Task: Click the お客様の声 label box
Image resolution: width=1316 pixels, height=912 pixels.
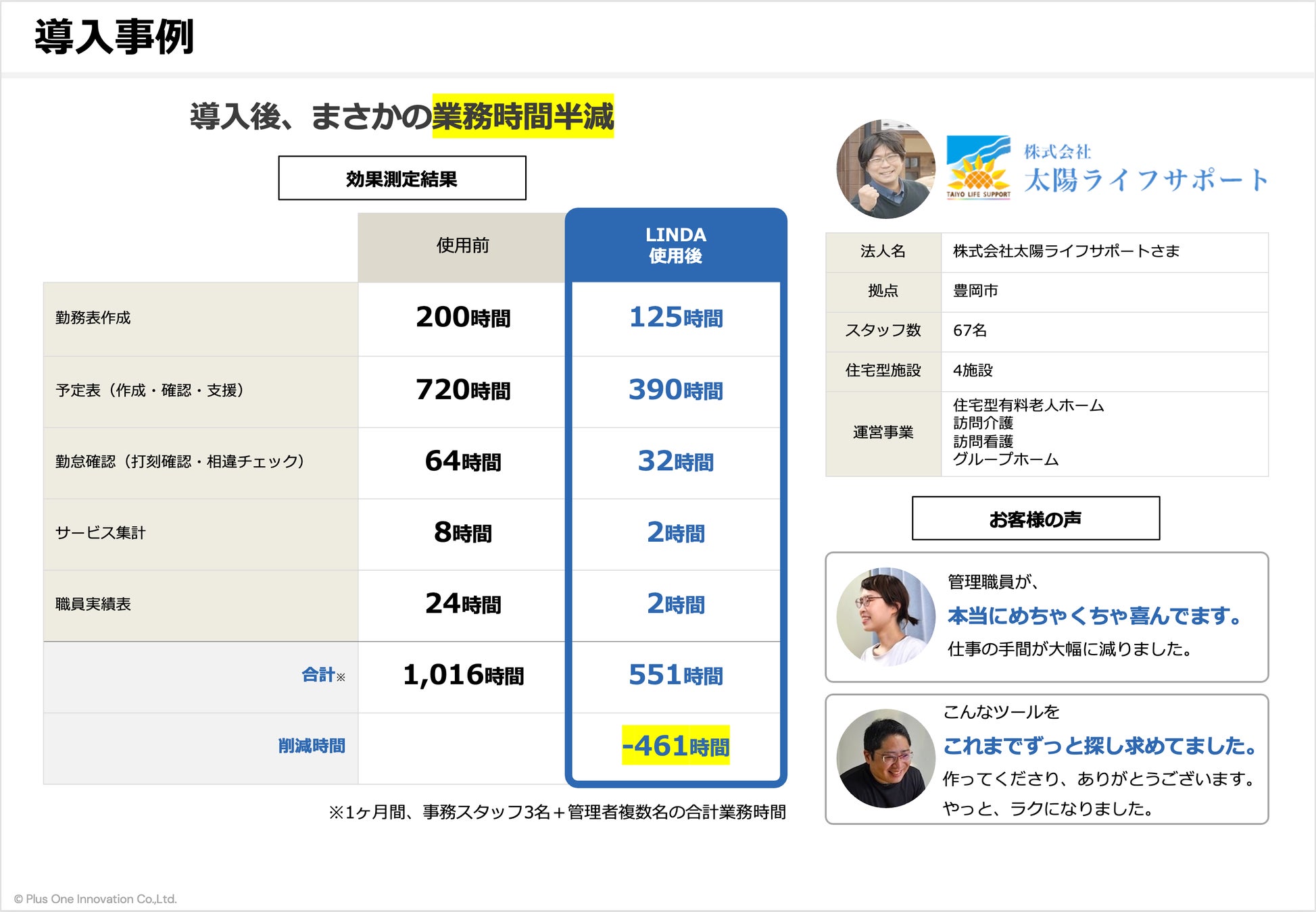Action: click(x=1035, y=519)
